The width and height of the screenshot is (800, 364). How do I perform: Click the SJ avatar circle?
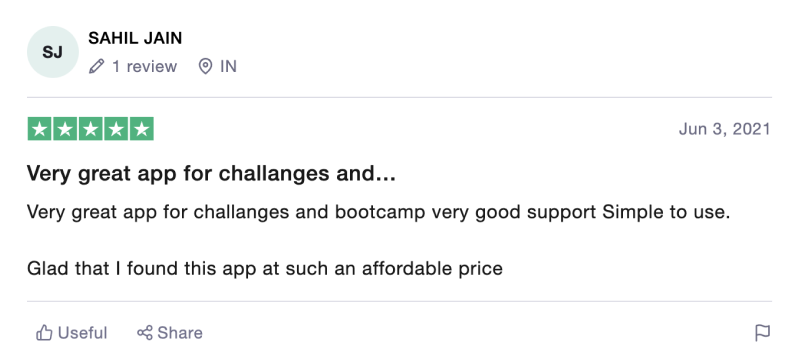(x=53, y=52)
